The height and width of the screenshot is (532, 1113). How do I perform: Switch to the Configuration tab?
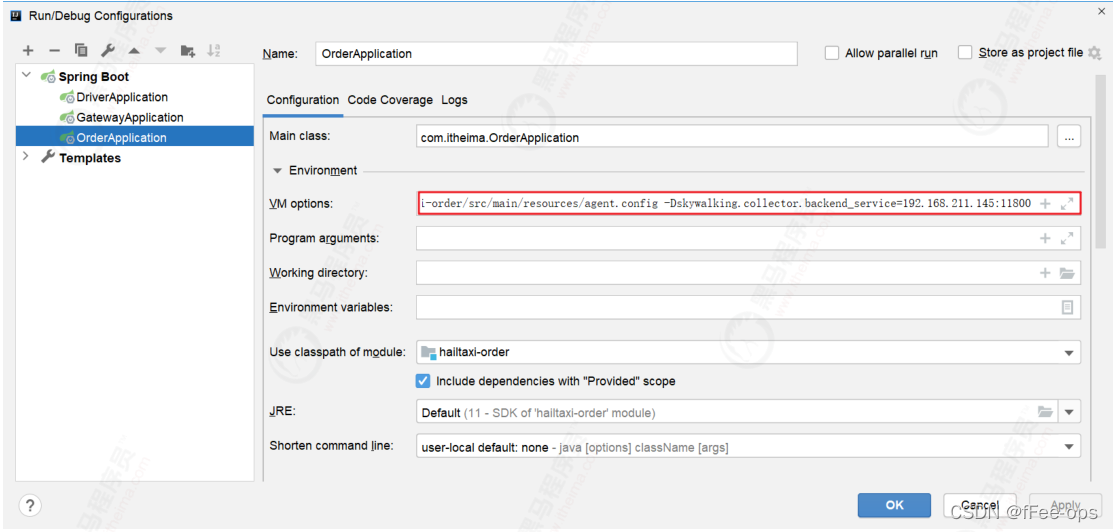point(303,100)
